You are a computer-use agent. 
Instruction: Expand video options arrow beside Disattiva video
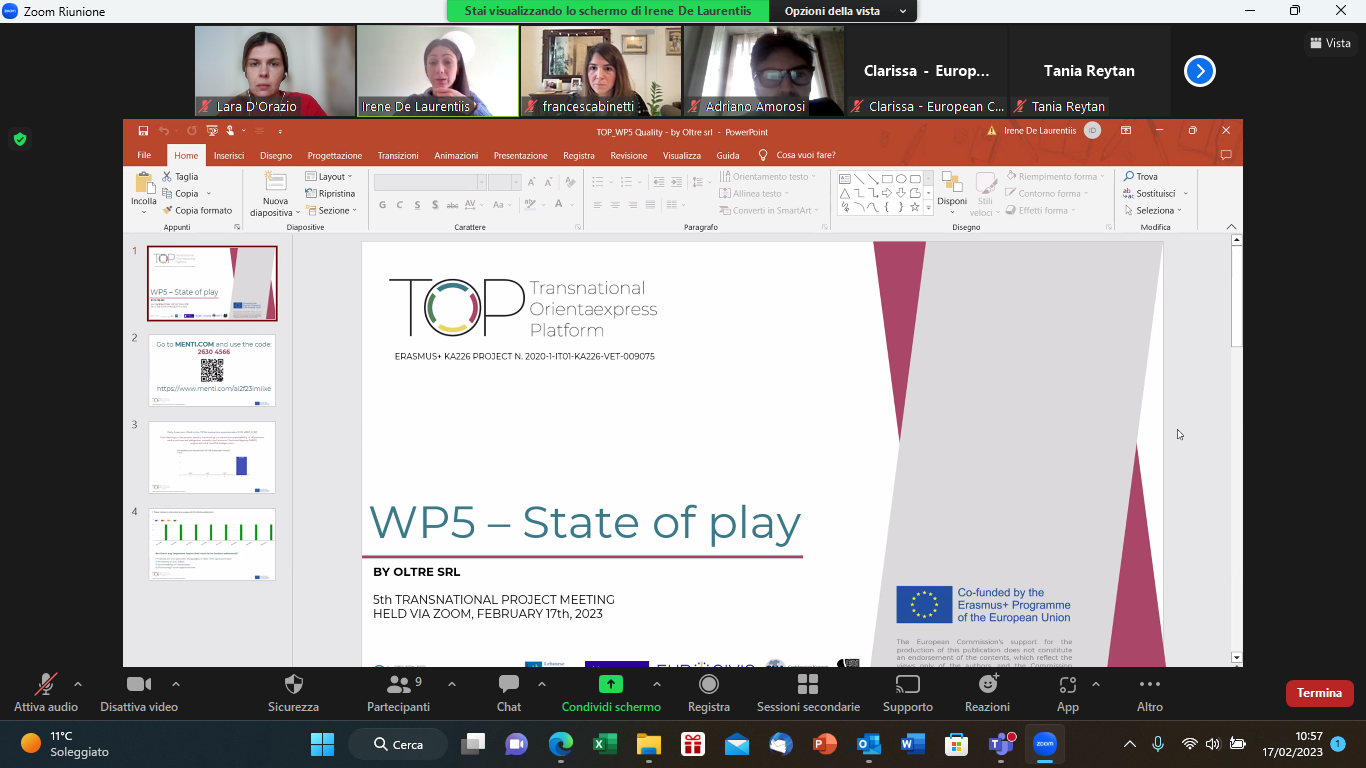(176, 685)
